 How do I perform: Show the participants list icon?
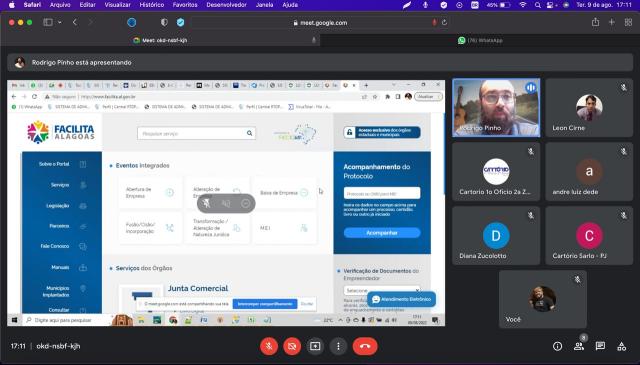[x=579, y=346]
